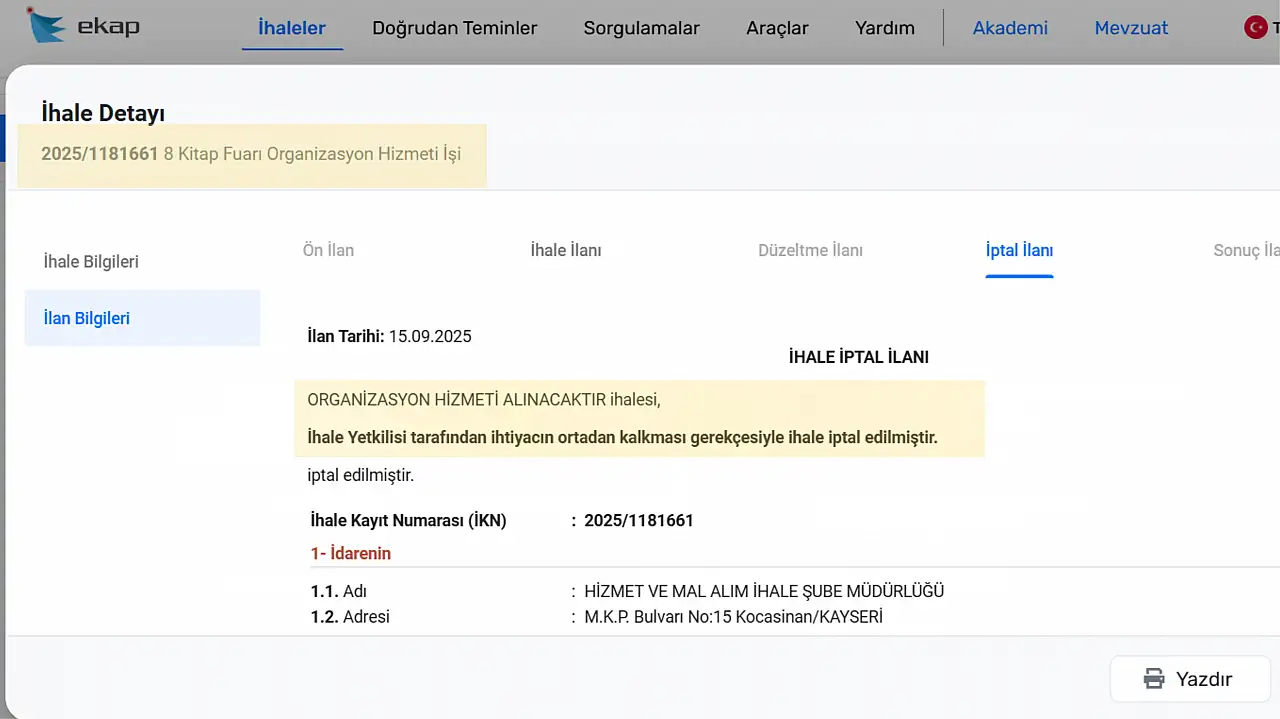Switch to the İhale İlanı tab
The width and height of the screenshot is (1280, 719).
coord(565,250)
